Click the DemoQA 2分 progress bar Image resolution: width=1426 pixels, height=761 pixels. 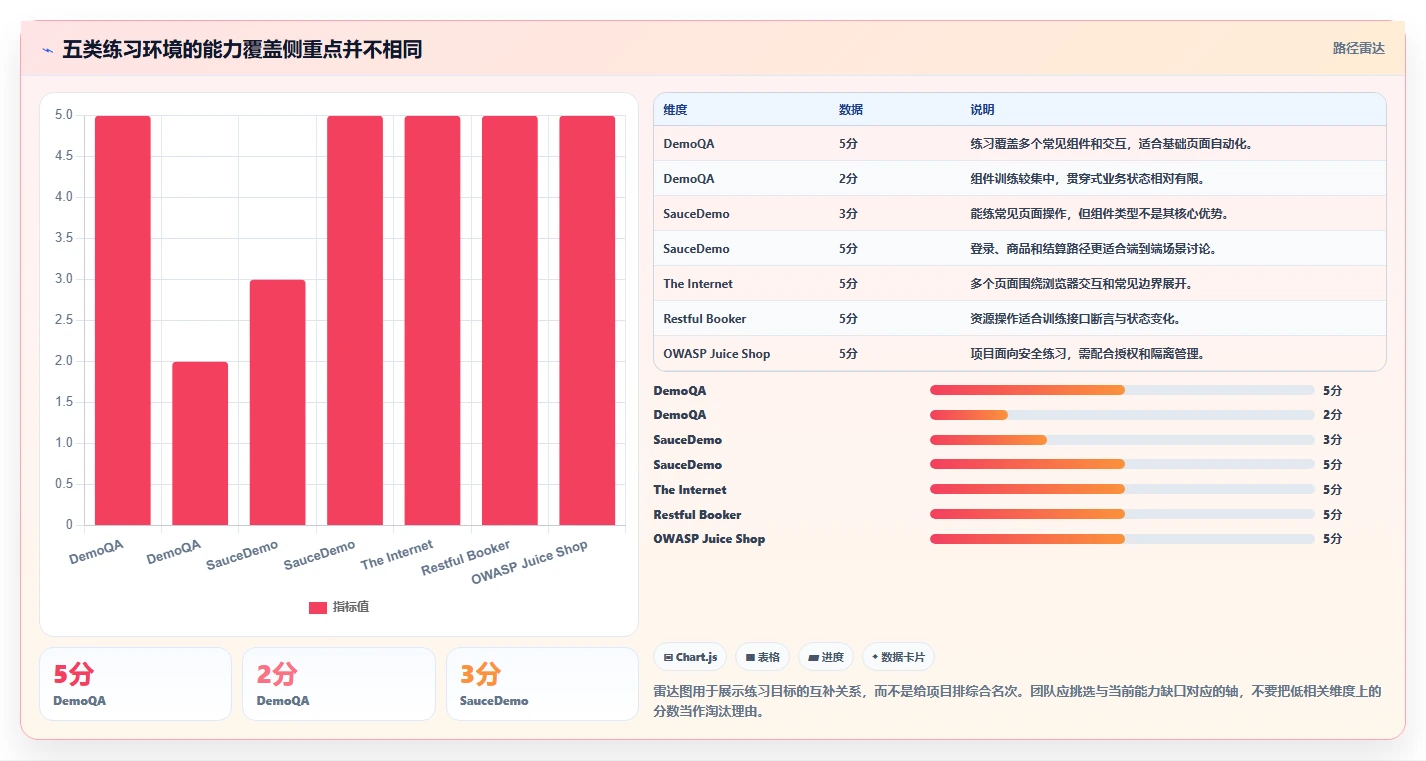tap(1122, 415)
